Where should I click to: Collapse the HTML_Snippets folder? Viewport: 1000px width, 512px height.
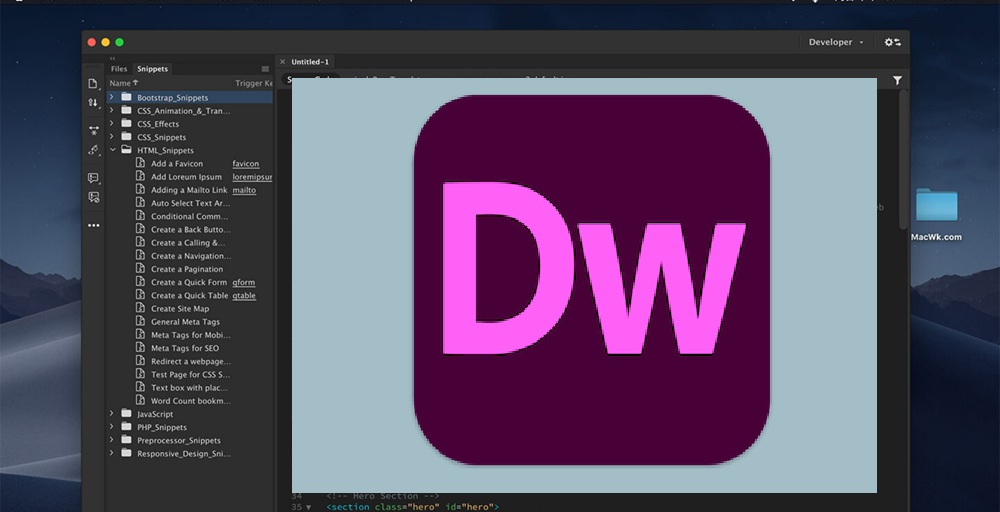click(x=112, y=150)
